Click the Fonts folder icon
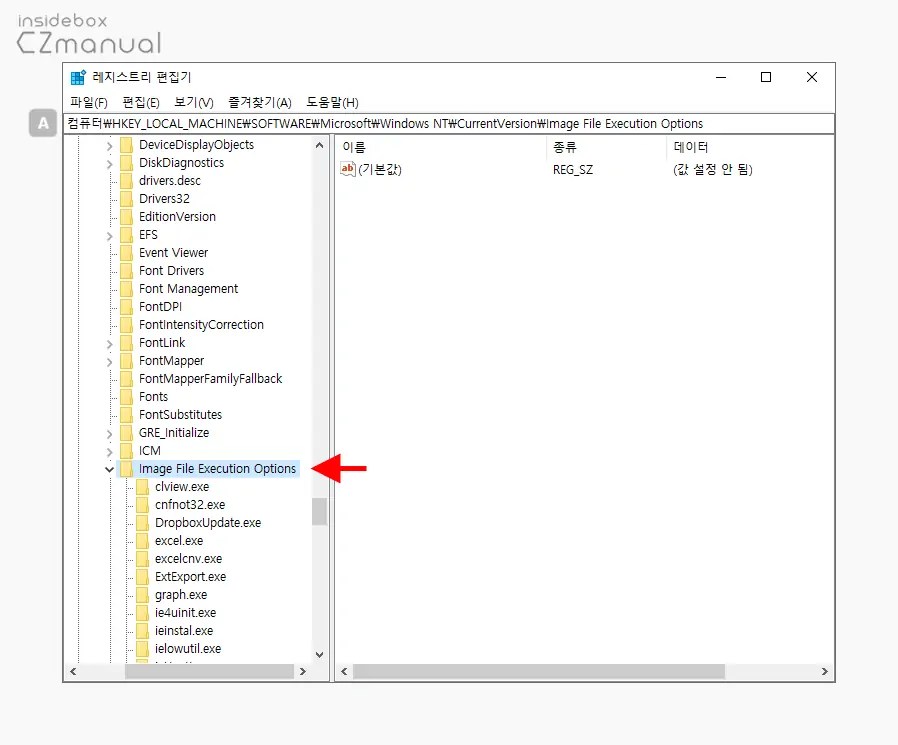 (127, 397)
